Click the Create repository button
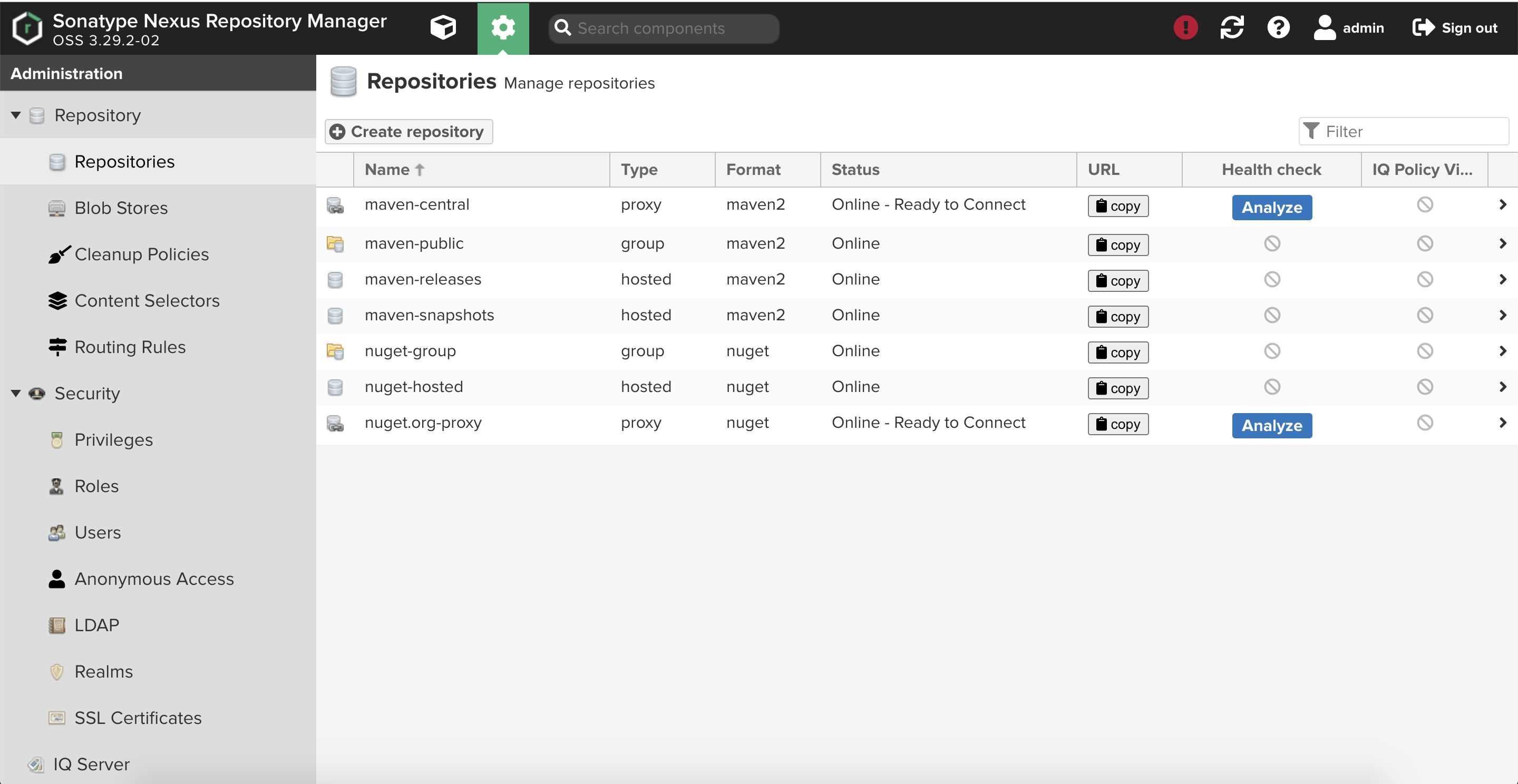This screenshot has height=784, width=1518. click(408, 131)
